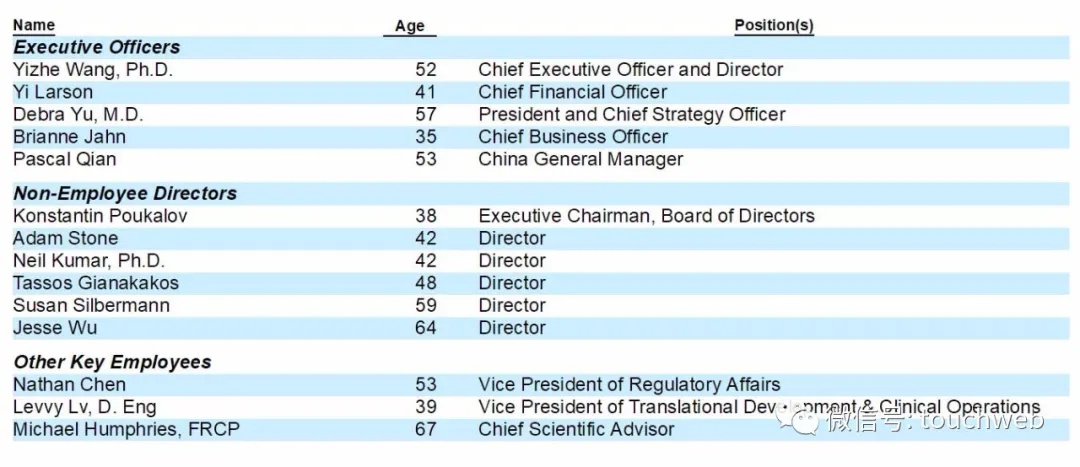
Task: Select the Executive Officers section heading
Action: click(x=96, y=47)
